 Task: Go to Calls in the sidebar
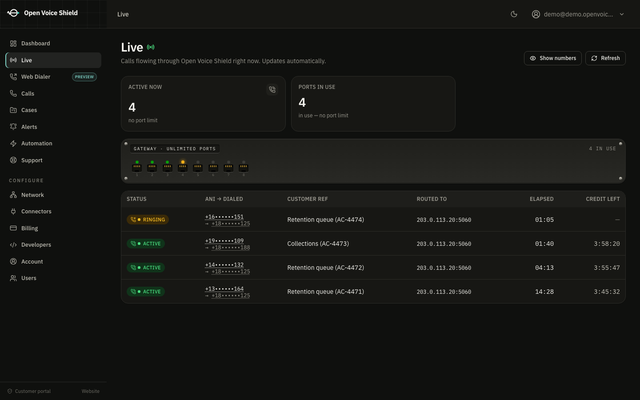[53, 93]
